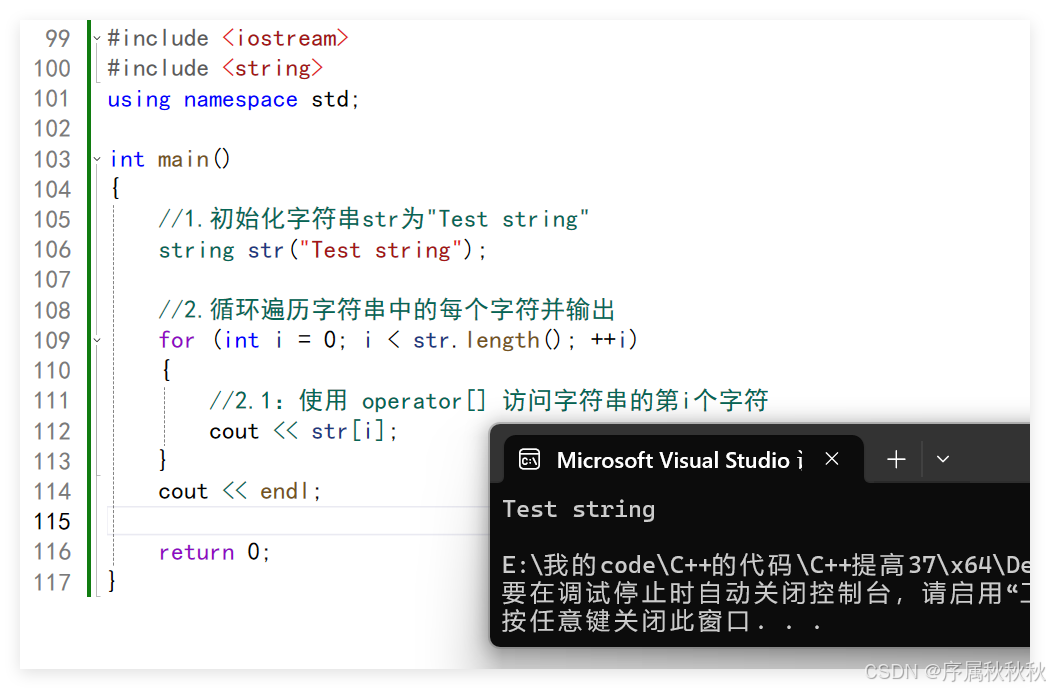Close the Microsoft Visual Studio console tab
The height and width of the screenshot is (689, 1050).
click(x=832, y=459)
